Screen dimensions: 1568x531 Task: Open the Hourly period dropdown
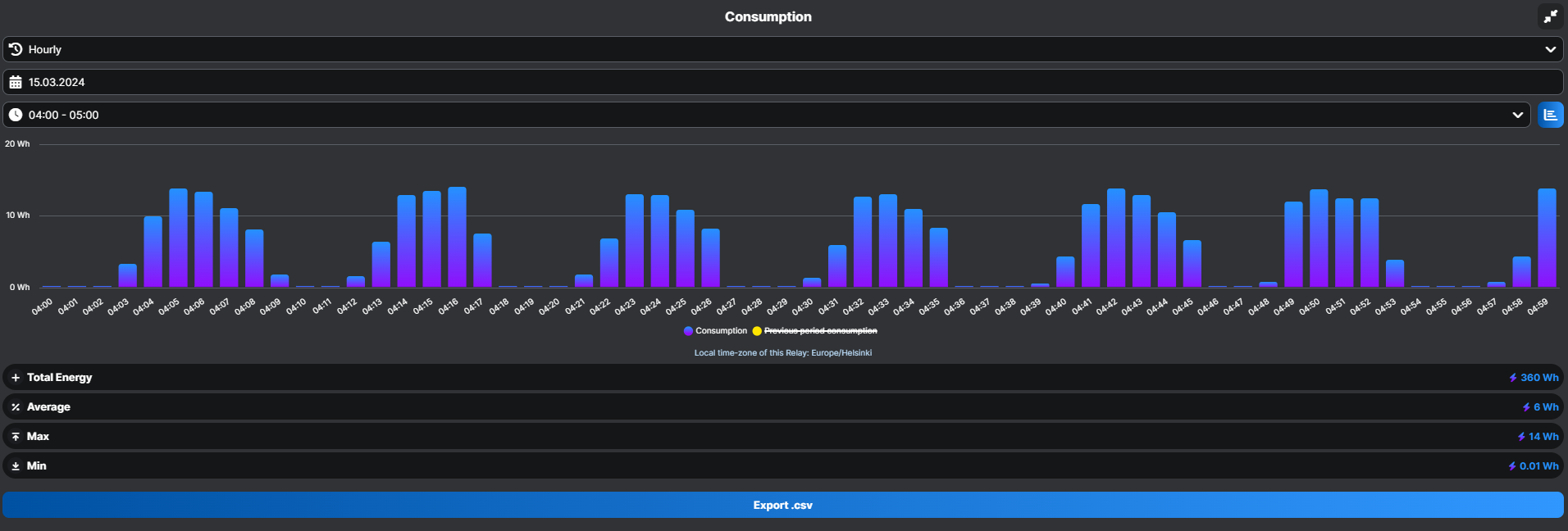tap(1550, 49)
